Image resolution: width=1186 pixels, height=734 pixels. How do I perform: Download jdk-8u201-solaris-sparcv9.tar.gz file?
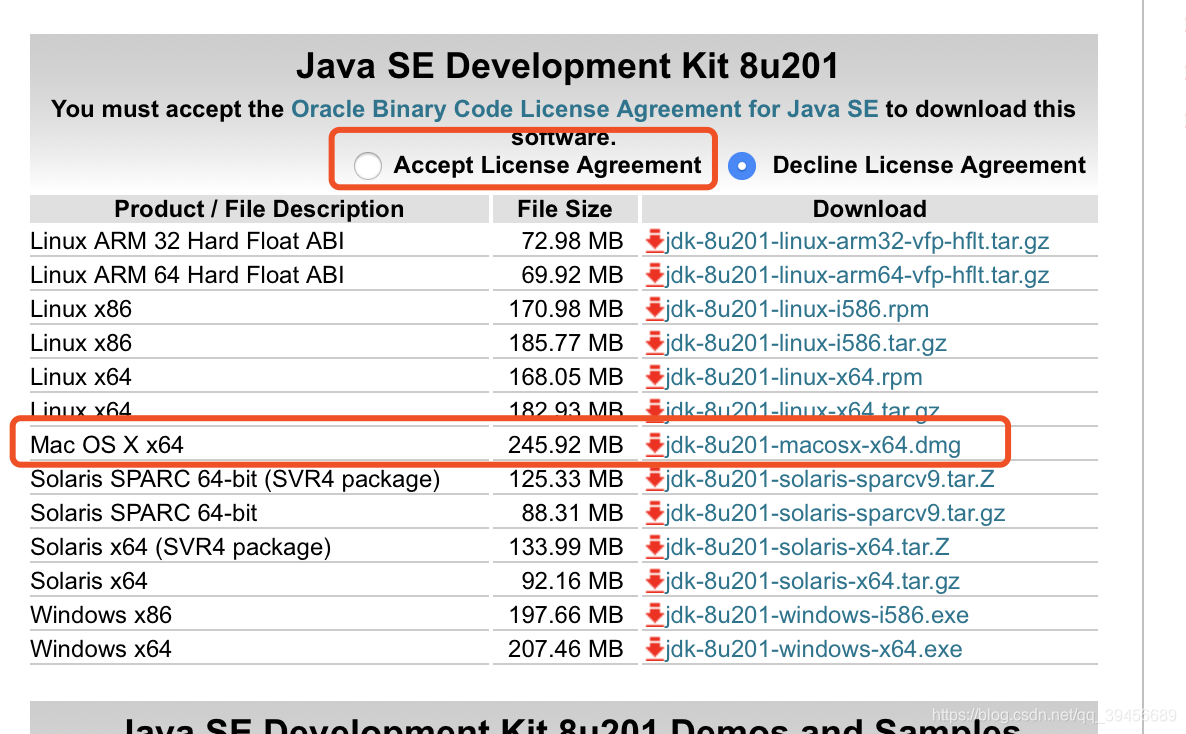[835, 513]
